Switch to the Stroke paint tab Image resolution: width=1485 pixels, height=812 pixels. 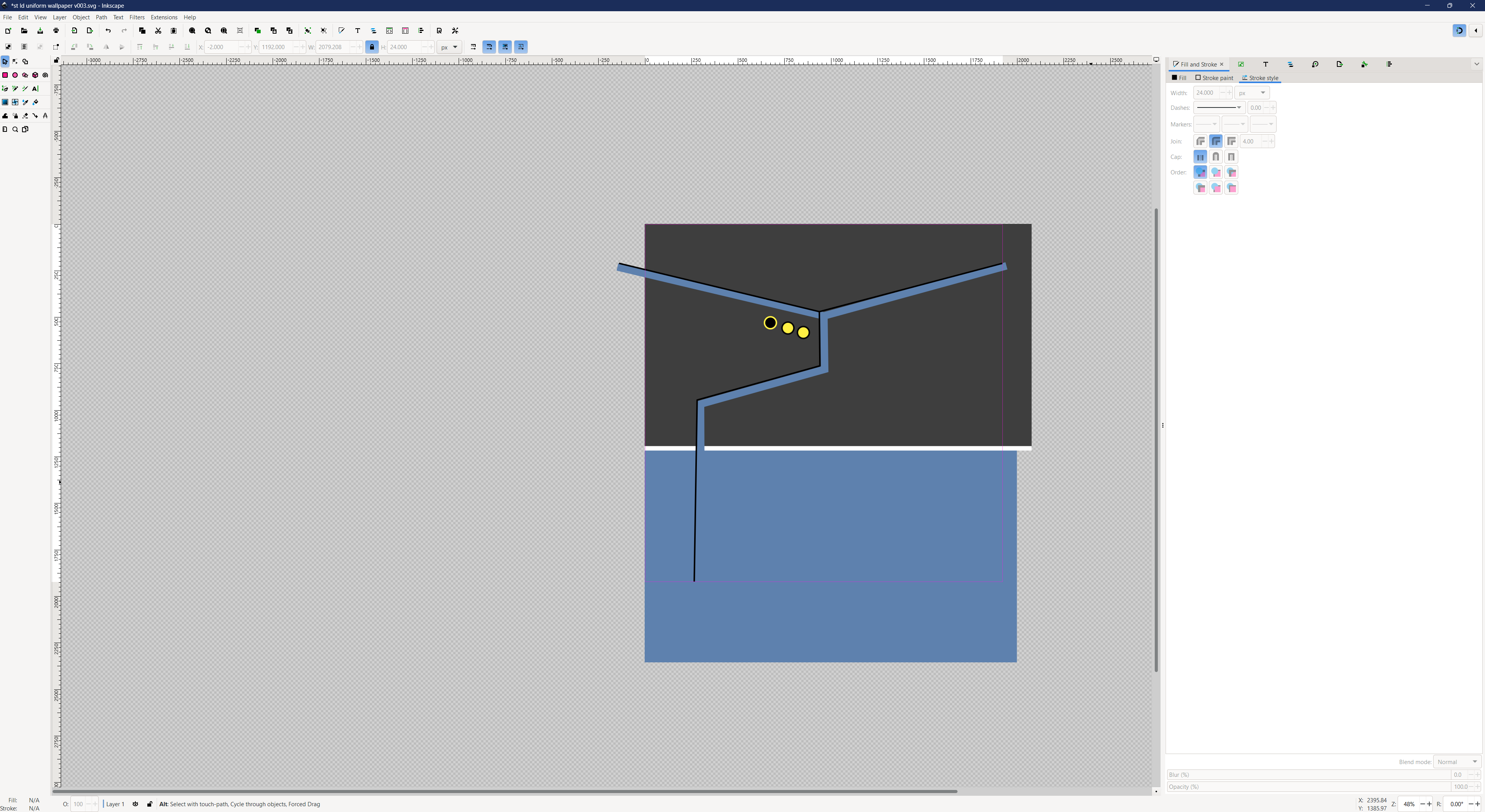coord(1214,78)
